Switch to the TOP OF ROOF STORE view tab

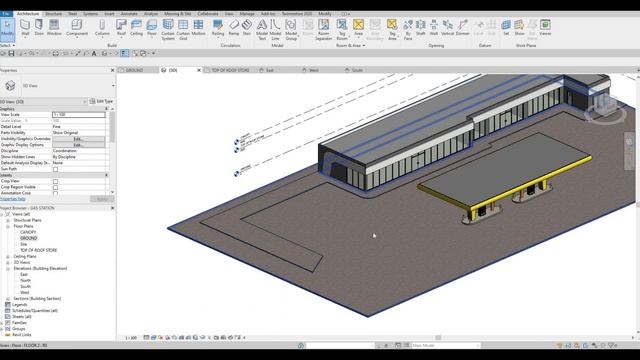click(x=230, y=70)
